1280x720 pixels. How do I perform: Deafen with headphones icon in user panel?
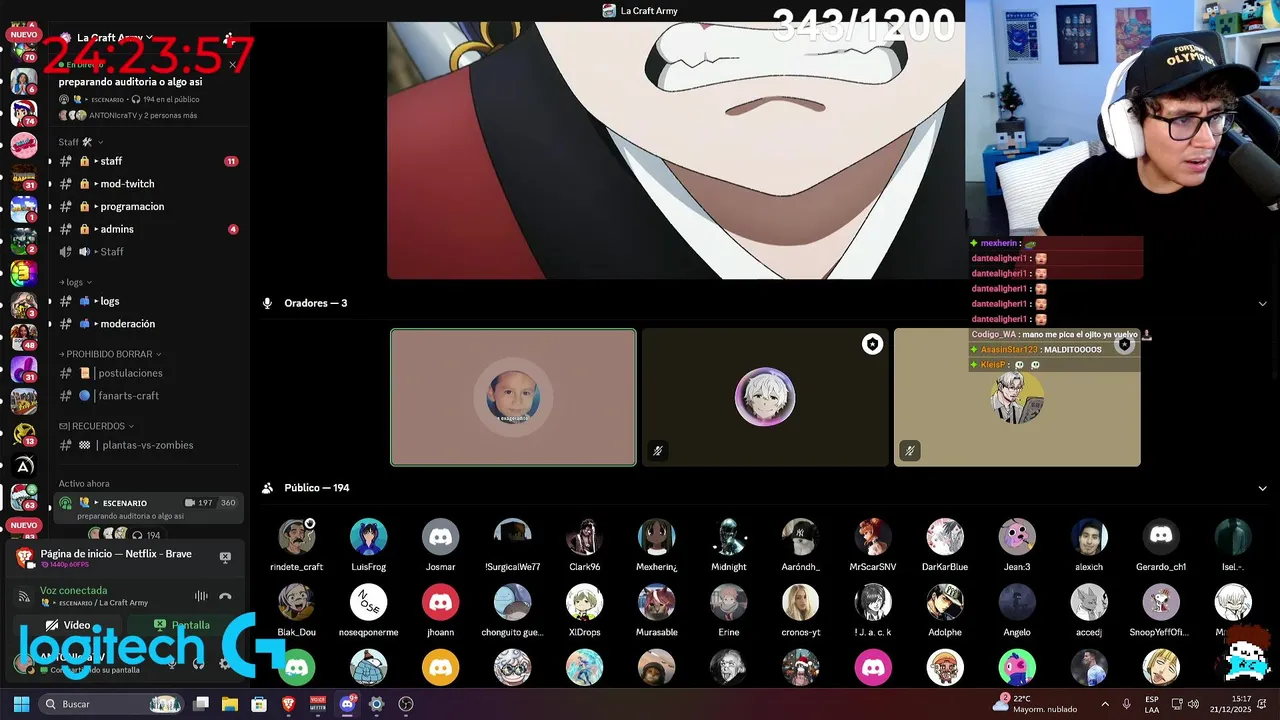198,663
